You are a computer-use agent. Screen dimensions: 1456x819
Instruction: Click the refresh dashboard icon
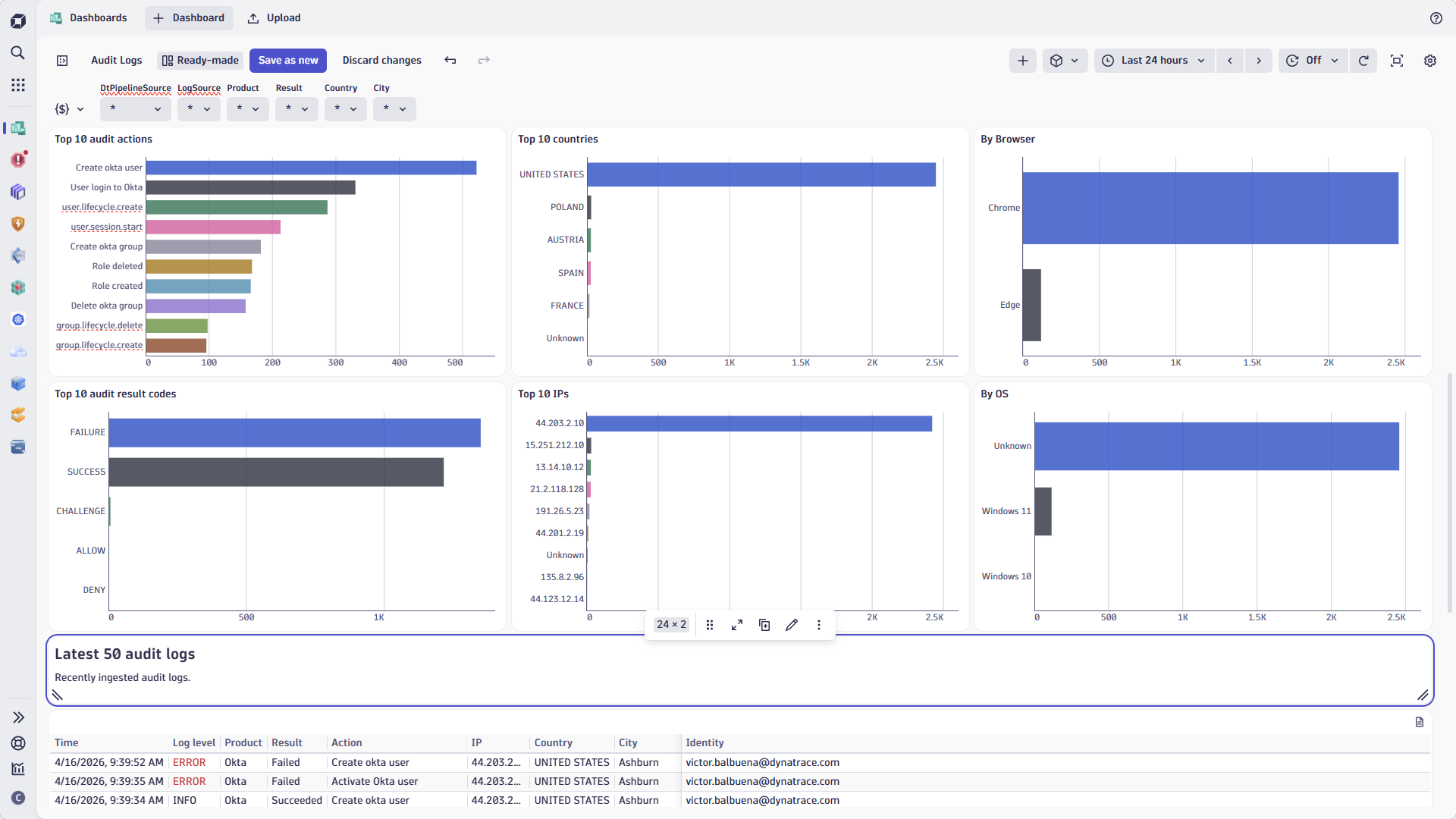click(x=1363, y=61)
